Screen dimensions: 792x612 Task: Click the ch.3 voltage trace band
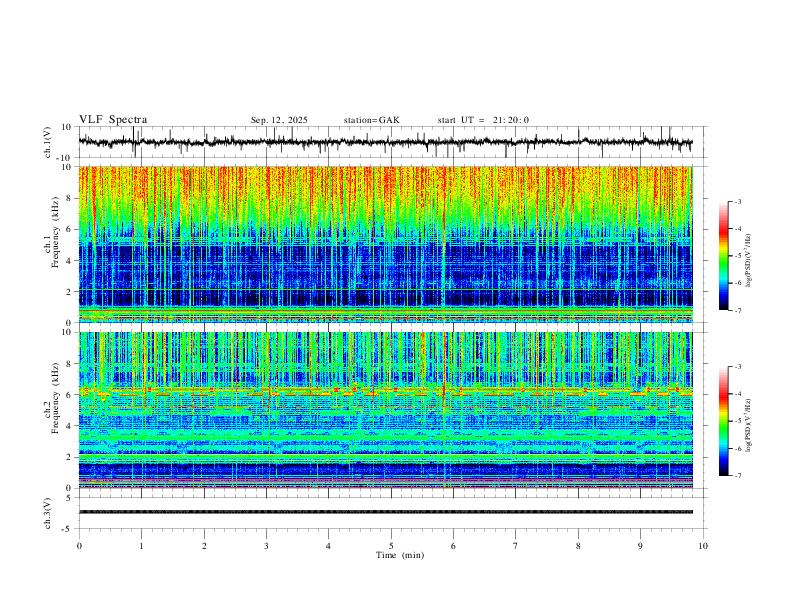(x=386, y=512)
